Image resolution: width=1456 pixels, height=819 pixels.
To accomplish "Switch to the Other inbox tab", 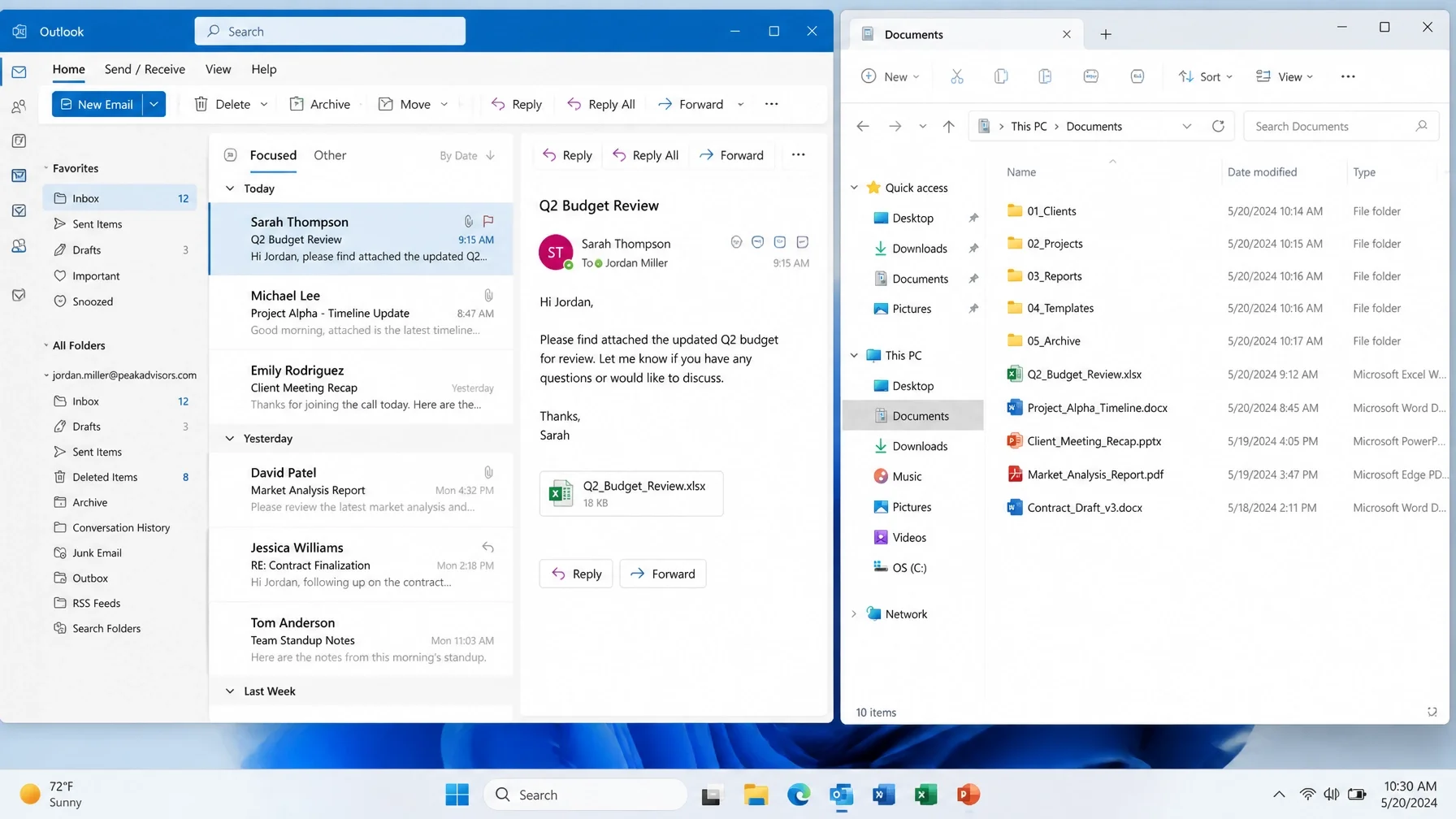I will [330, 155].
